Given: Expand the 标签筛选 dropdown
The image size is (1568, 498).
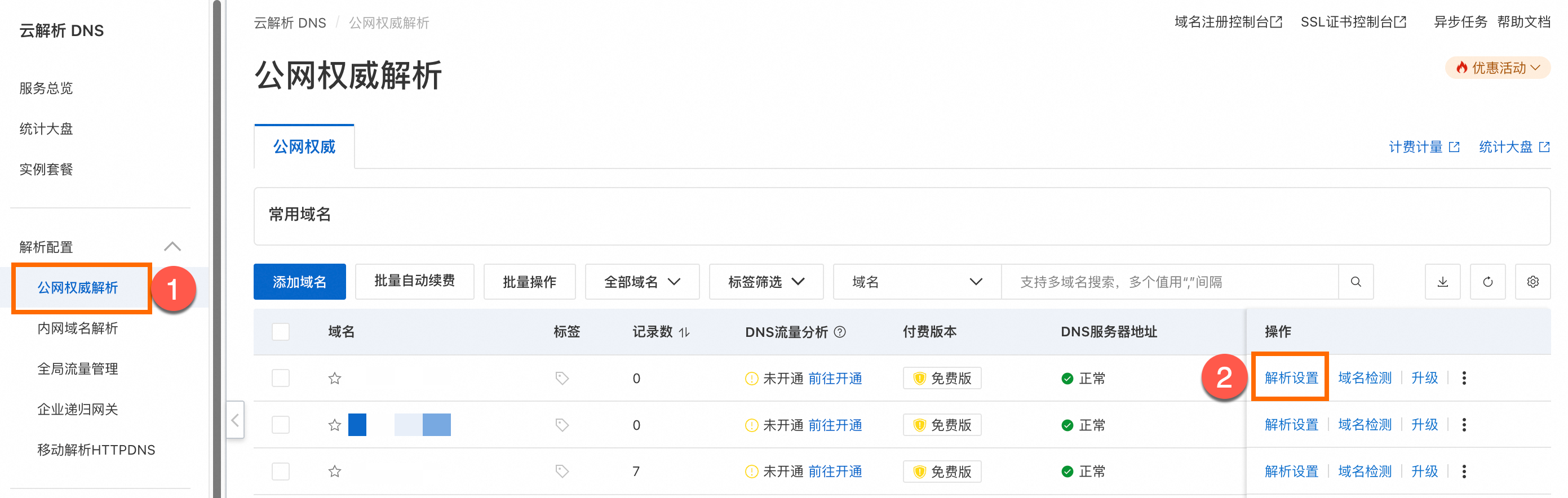Looking at the screenshot, I should tap(766, 282).
